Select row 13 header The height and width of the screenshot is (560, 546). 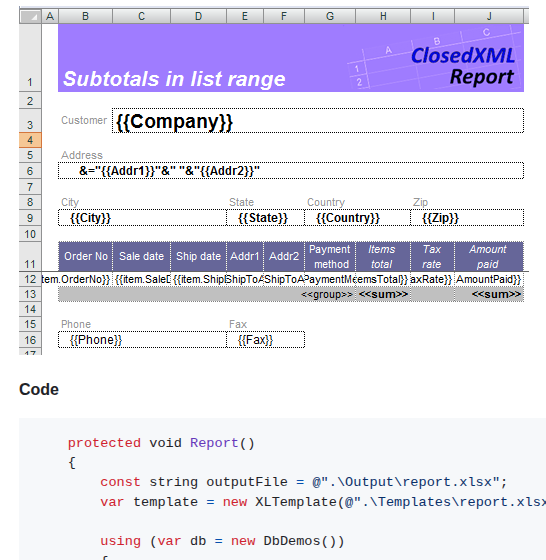(x=30, y=294)
